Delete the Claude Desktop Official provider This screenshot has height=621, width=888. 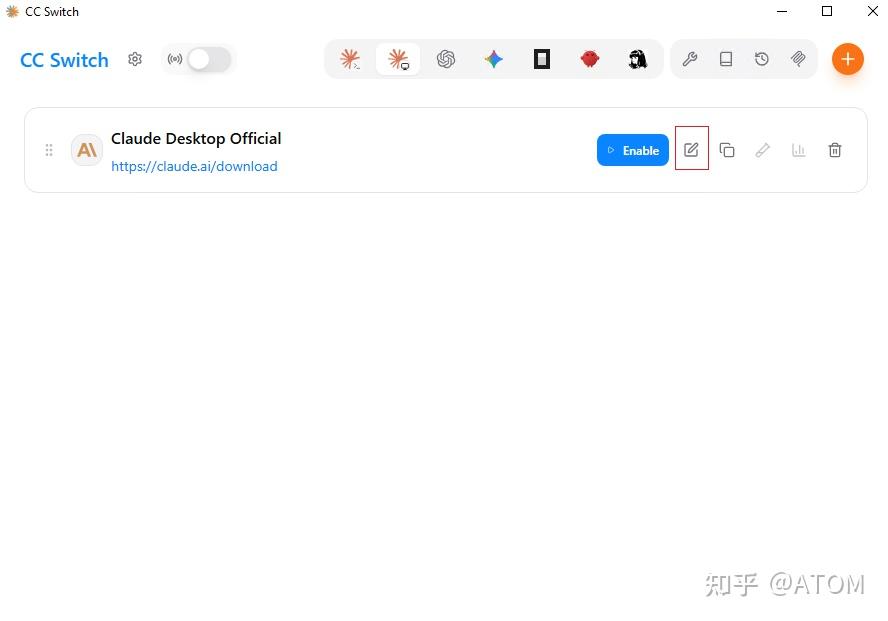tap(835, 150)
